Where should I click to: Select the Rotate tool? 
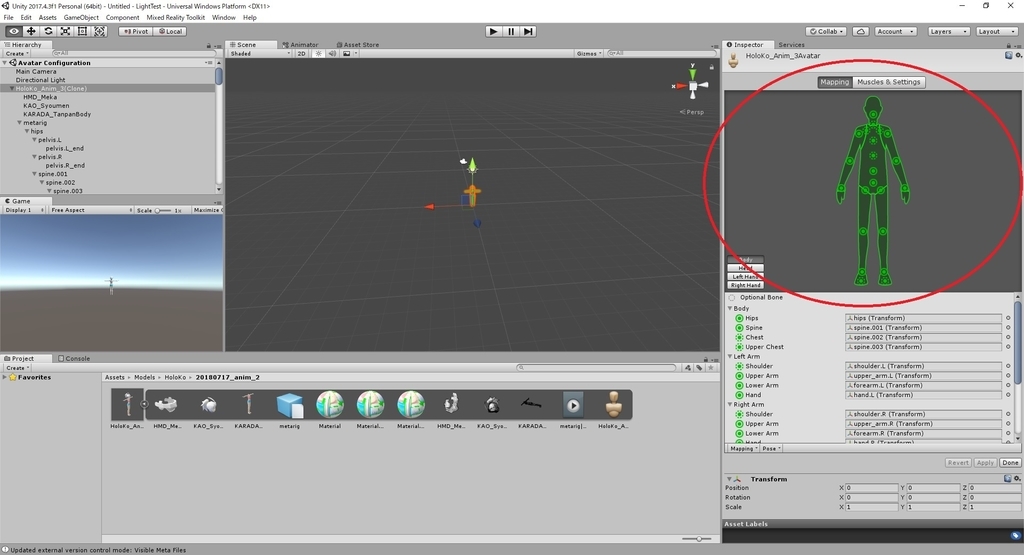click(x=48, y=31)
